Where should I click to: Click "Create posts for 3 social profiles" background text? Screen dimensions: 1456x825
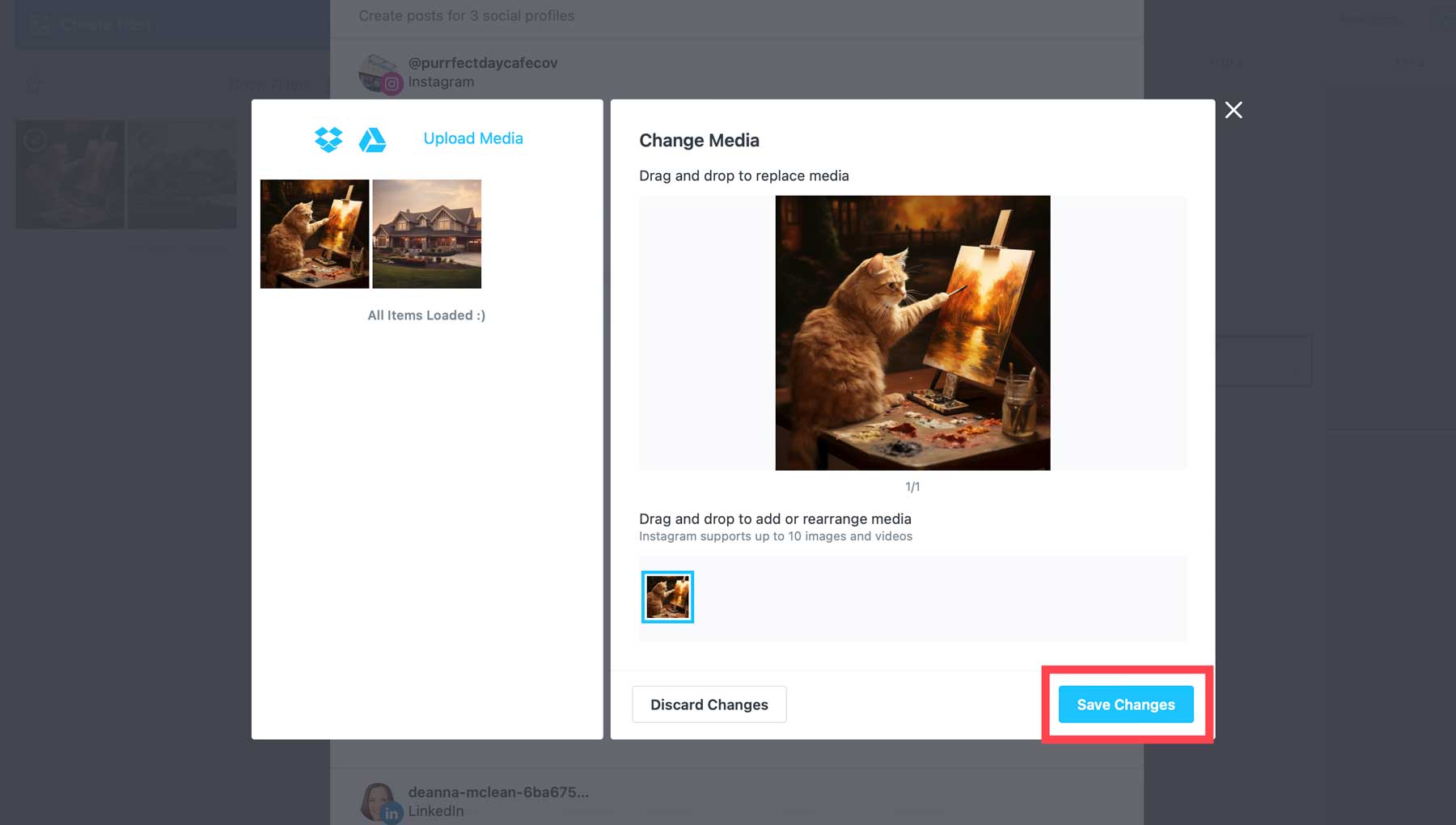click(x=467, y=16)
